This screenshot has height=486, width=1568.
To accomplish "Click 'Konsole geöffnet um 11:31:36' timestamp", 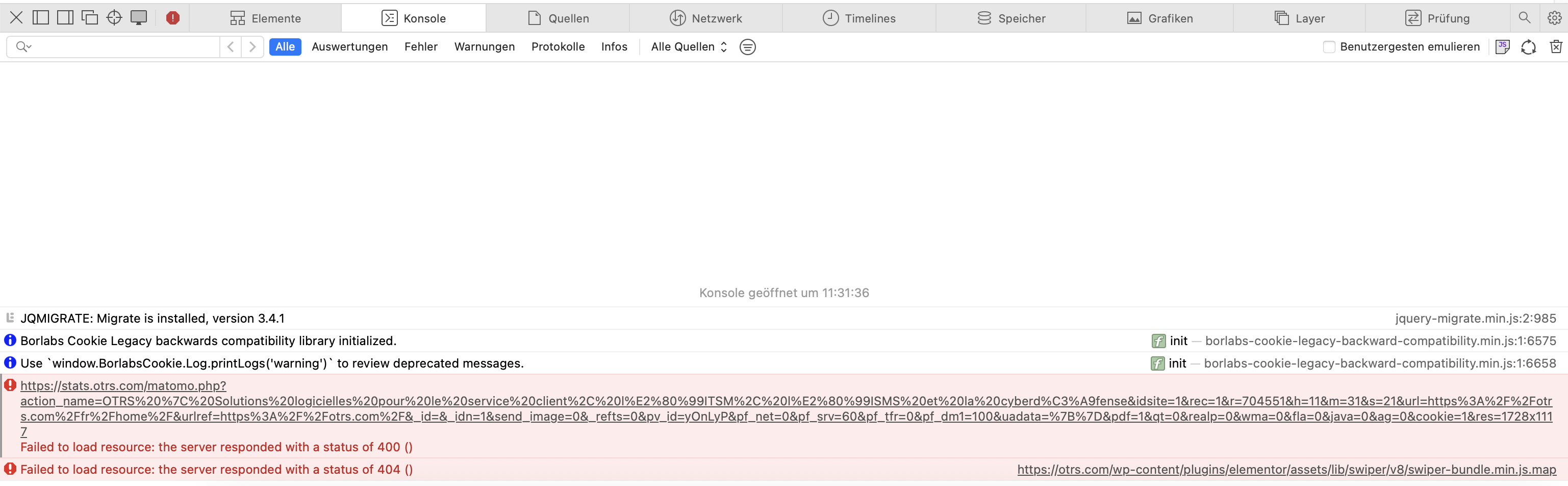I will click(784, 293).
